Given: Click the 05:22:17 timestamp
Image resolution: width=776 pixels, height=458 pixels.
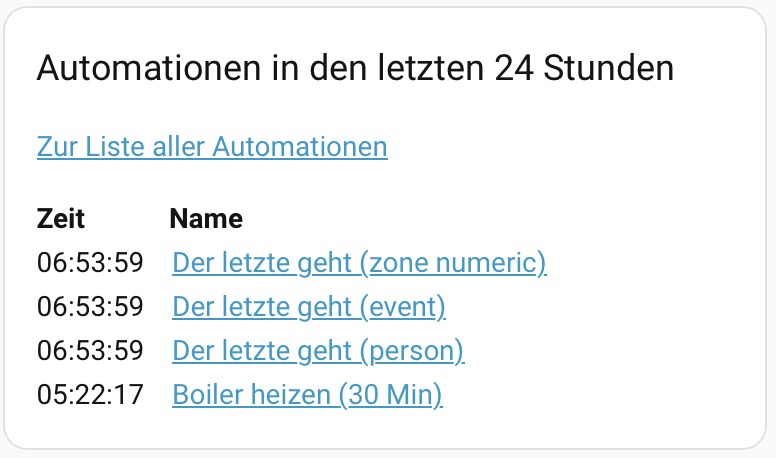Looking at the screenshot, I should [90, 395].
